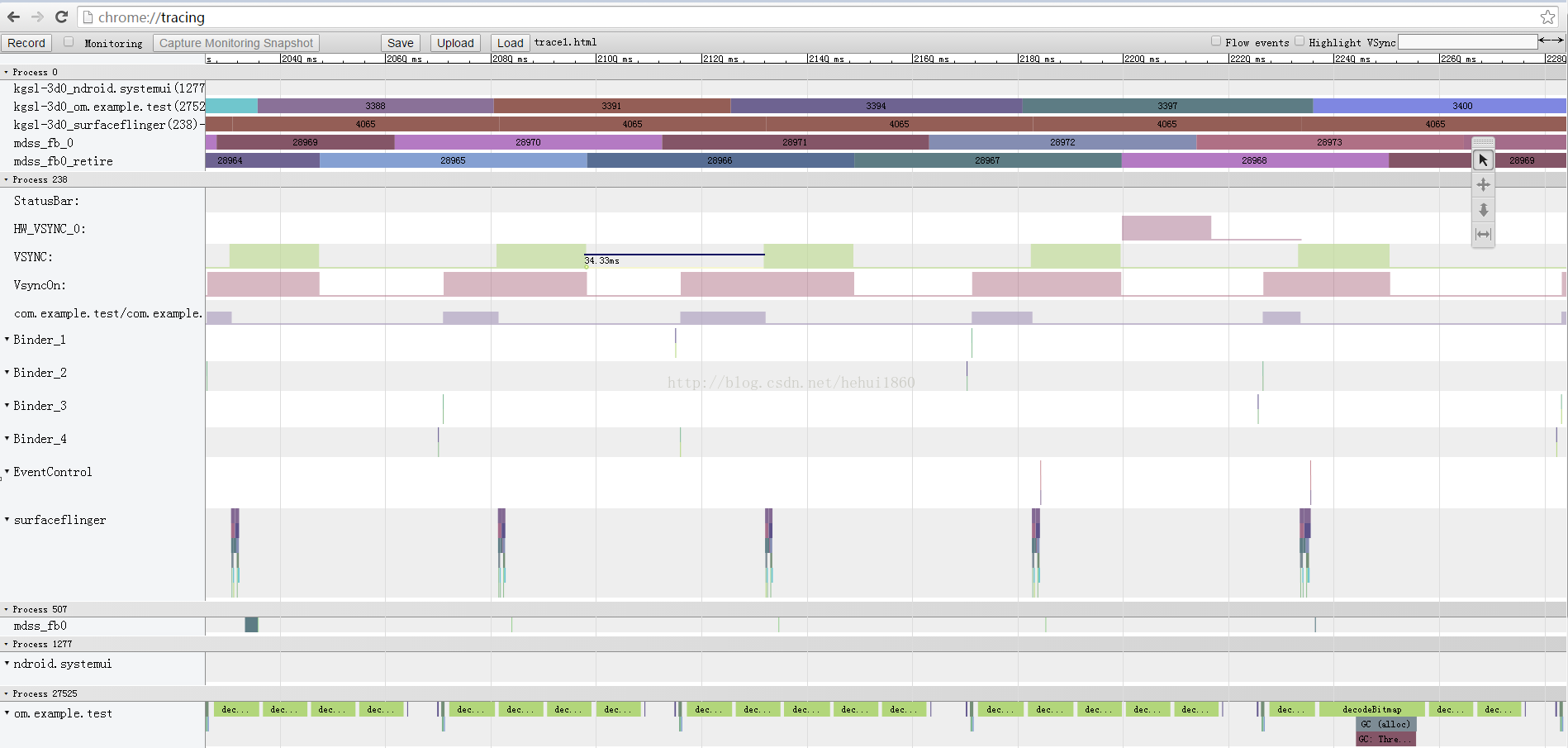
Task: Select slice 3391 in kgsl-3d0 example.test track
Action: click(x=611, y=106)
